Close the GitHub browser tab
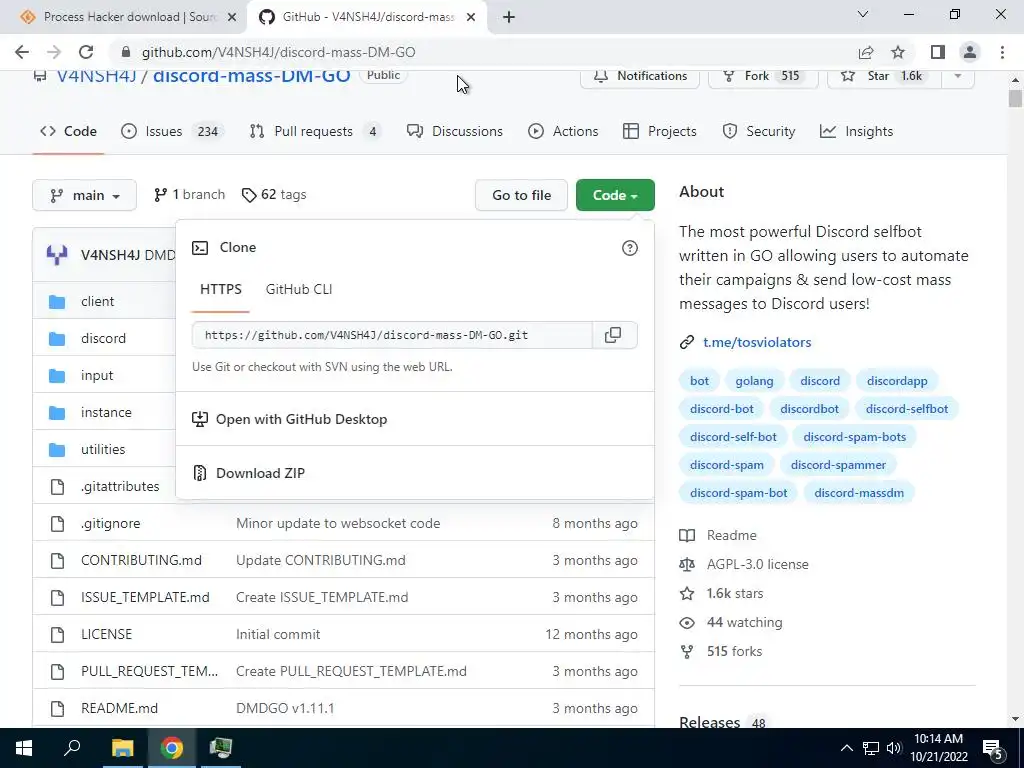Image resolution: width=1024 pixels, height=768 pixels. coord(471,17)
